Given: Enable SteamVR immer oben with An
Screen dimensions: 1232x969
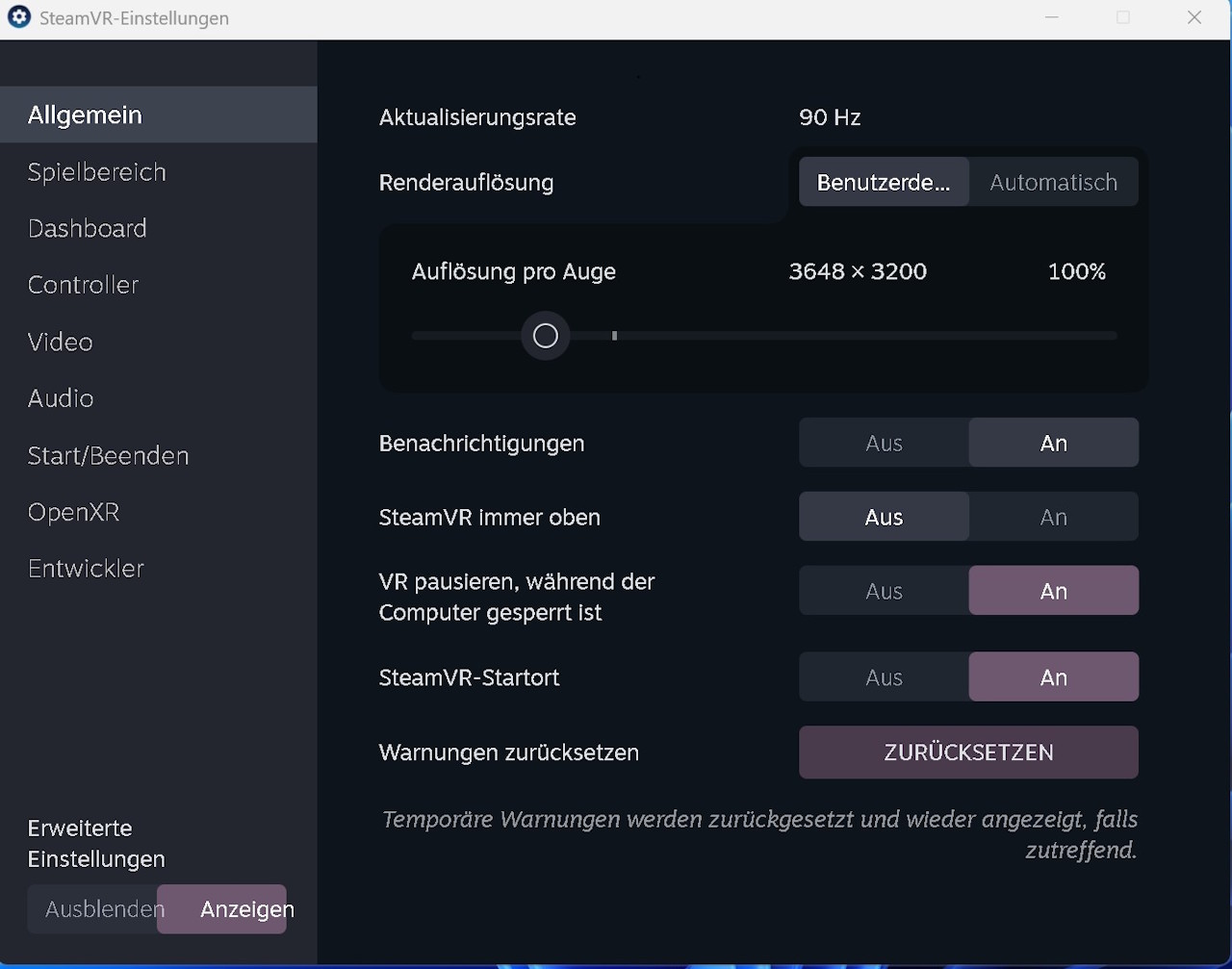Looking at the screenshot, I should (1053, 518).
